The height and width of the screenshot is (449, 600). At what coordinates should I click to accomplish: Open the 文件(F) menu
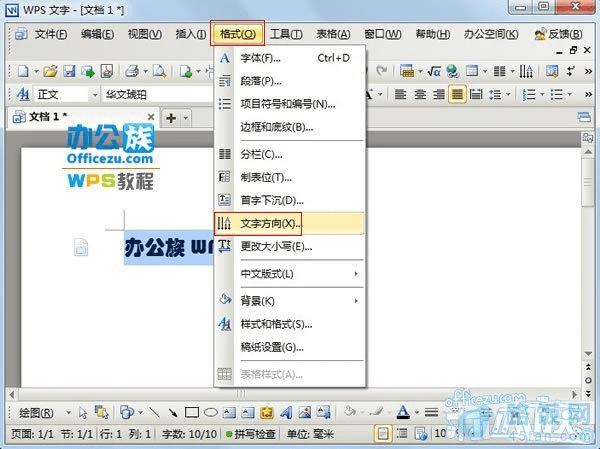click(51, 34)
